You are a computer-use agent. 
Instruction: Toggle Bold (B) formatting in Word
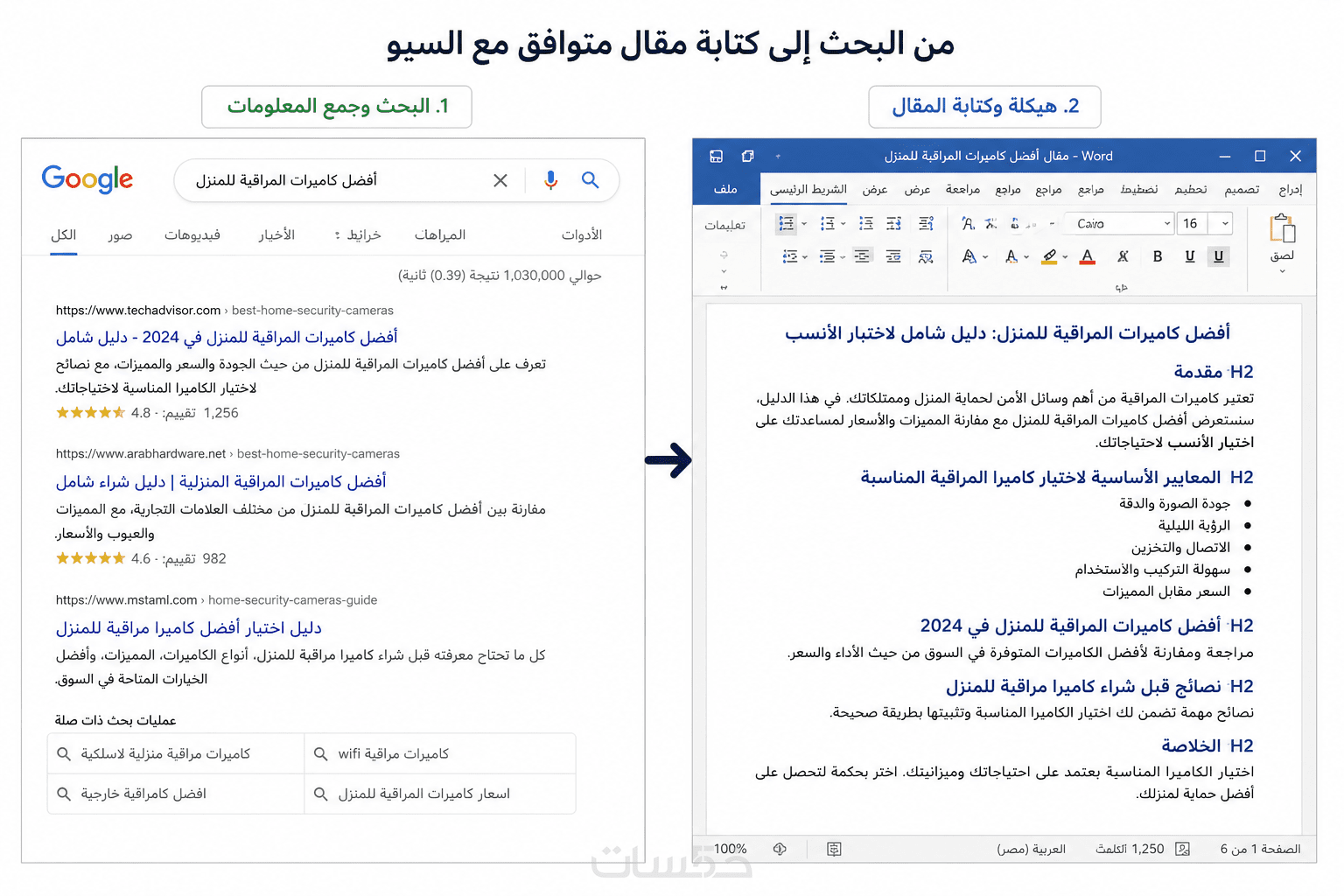1158,256
